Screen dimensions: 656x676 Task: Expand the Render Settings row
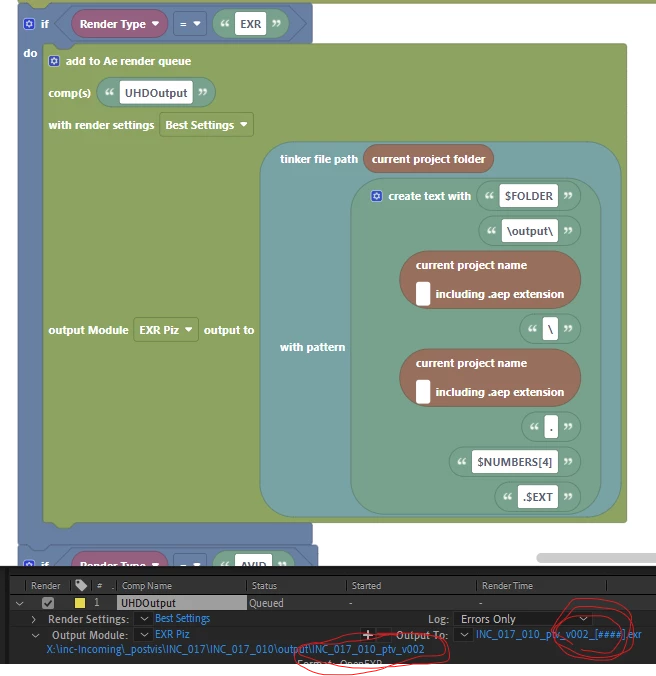[x=33, y=620]
